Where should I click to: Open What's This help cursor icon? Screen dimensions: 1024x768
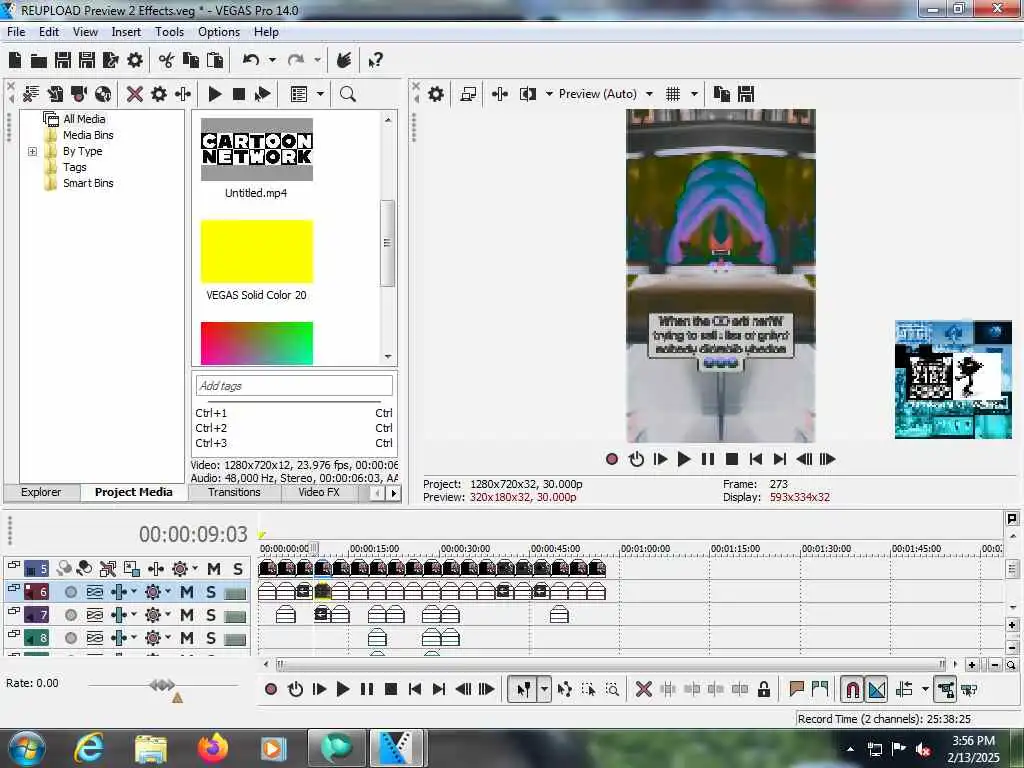coord(375,61)
